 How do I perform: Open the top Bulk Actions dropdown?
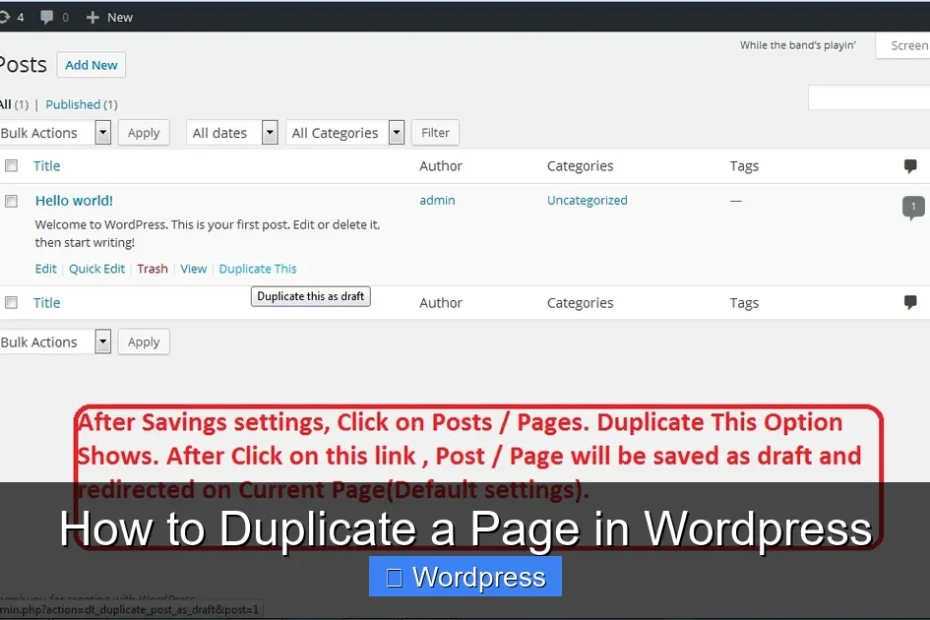point(55,133)
